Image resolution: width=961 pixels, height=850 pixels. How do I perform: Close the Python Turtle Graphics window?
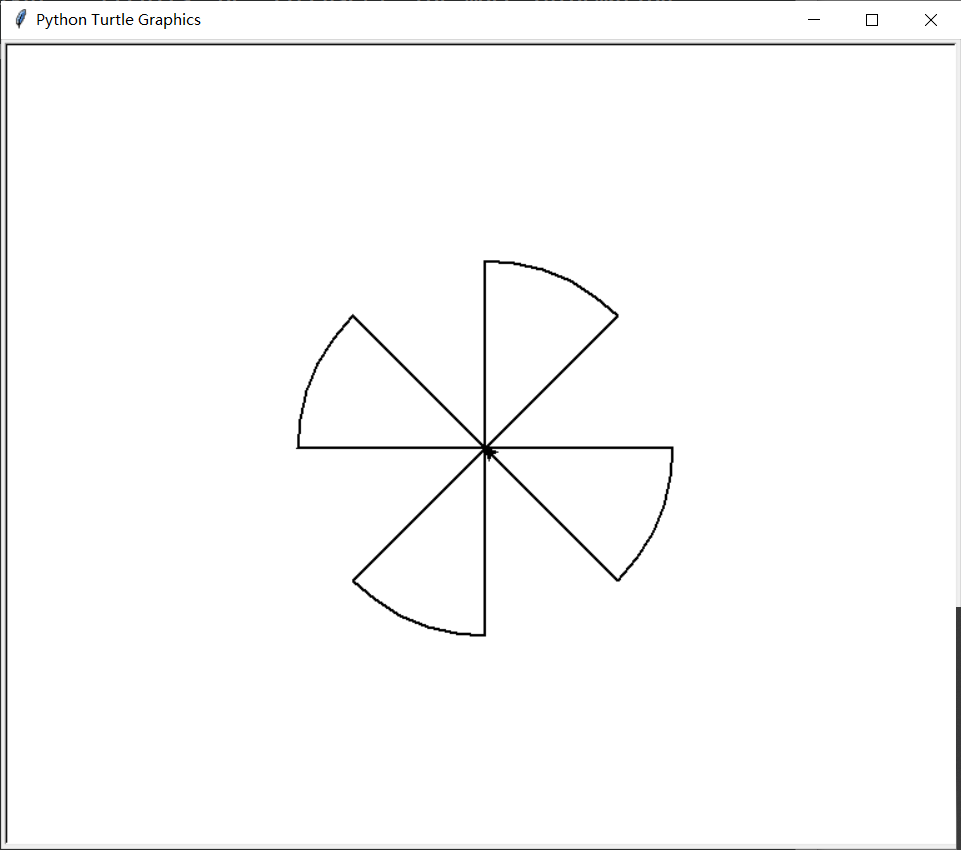(930, 20)
